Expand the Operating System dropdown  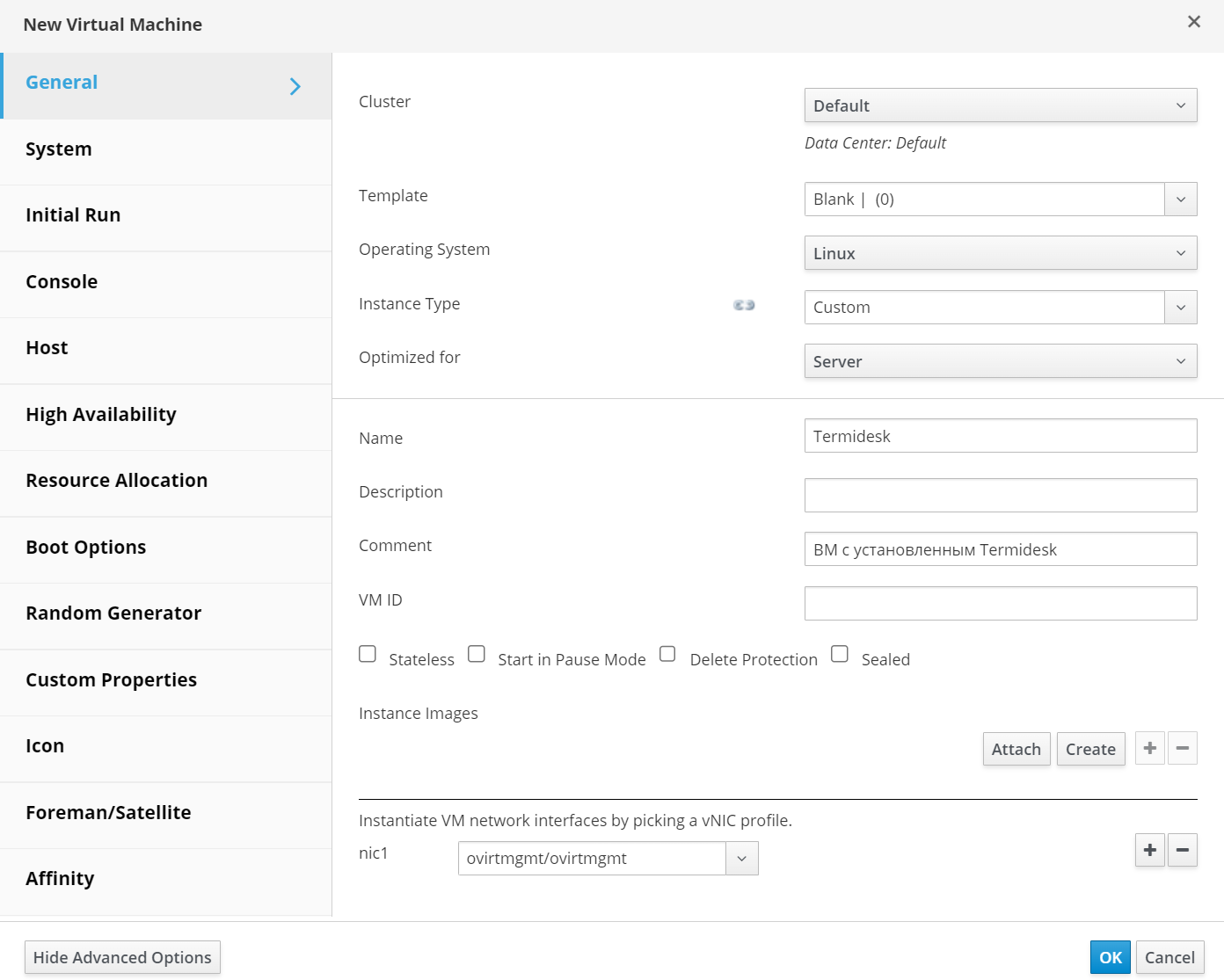1000,253
